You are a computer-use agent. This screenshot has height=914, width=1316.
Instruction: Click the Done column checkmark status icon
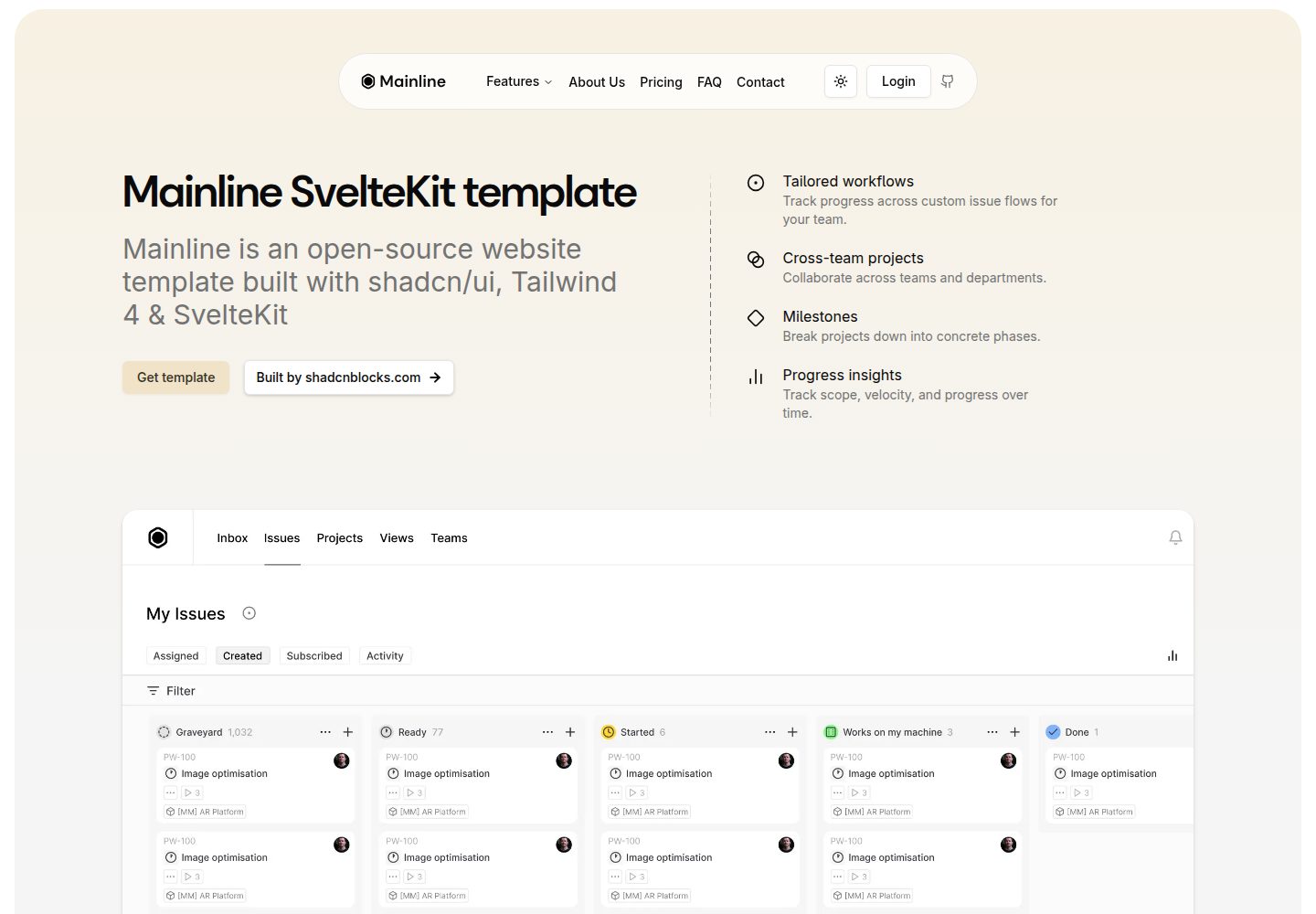pyautogui.click(x=1053, y=732)
